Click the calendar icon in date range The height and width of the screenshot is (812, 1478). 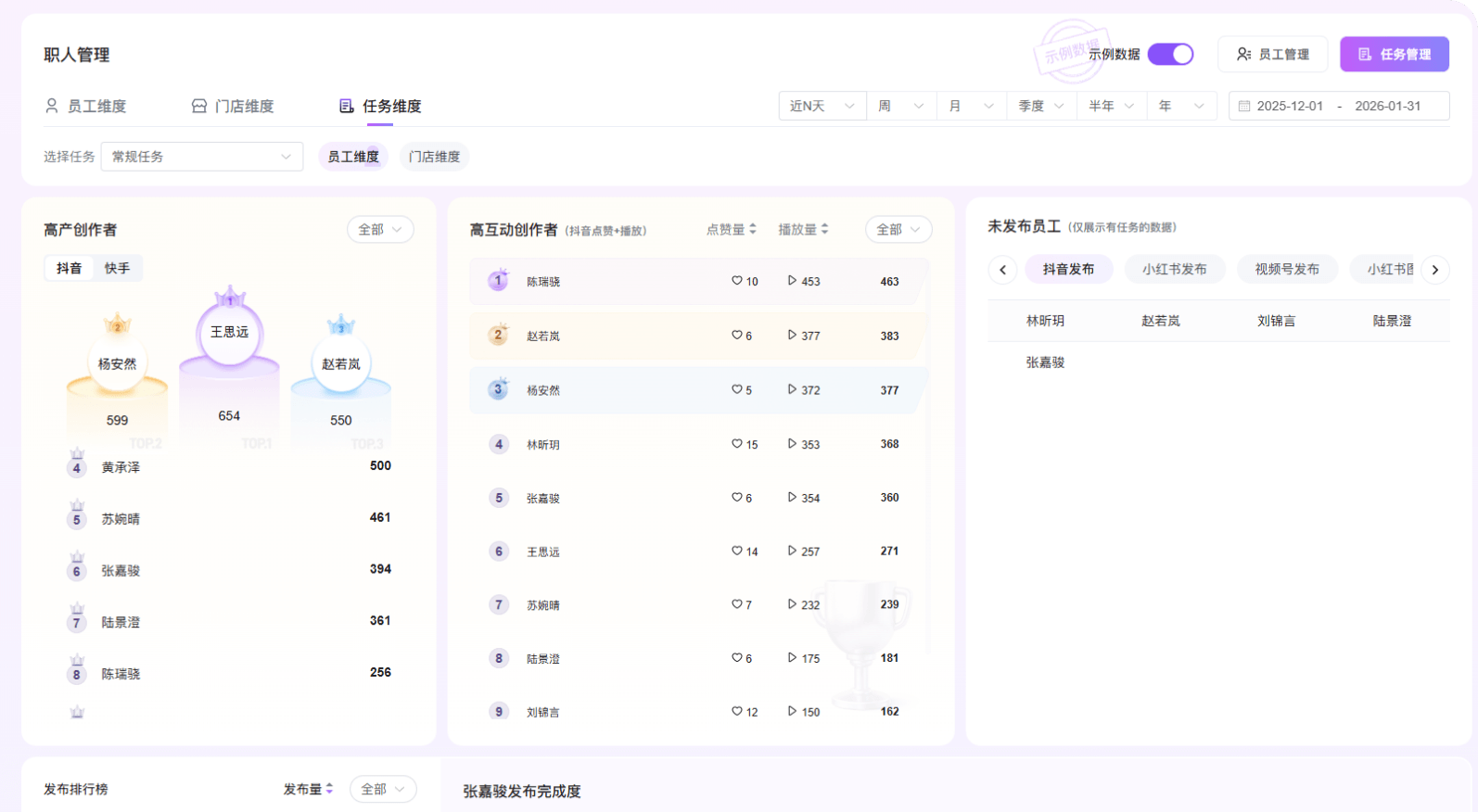pos(1244,107)
